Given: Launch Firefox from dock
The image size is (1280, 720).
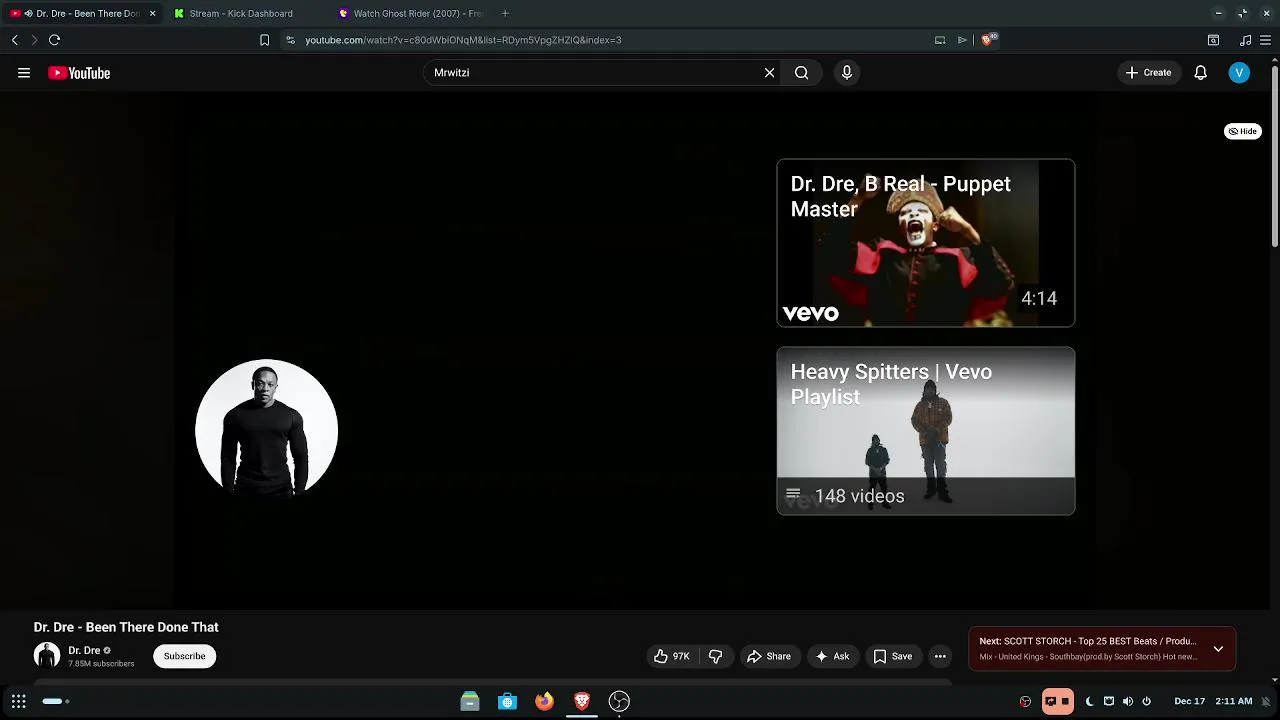Looking at the screenshot, I should click(544, 701).
